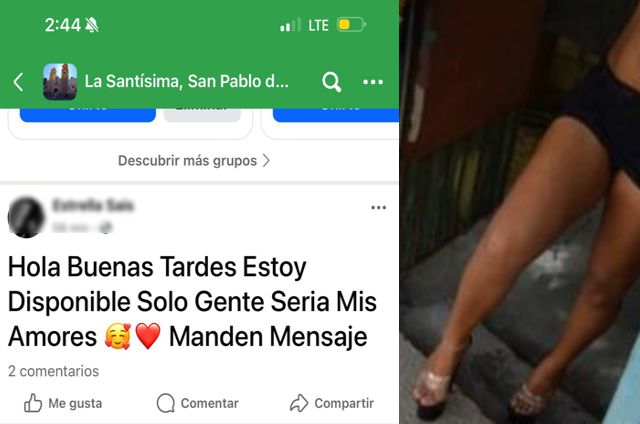Viewport: 640px width, 424px height.
Task: Tap the group title La Santísima, San Pablo
Action: point(187,82)
